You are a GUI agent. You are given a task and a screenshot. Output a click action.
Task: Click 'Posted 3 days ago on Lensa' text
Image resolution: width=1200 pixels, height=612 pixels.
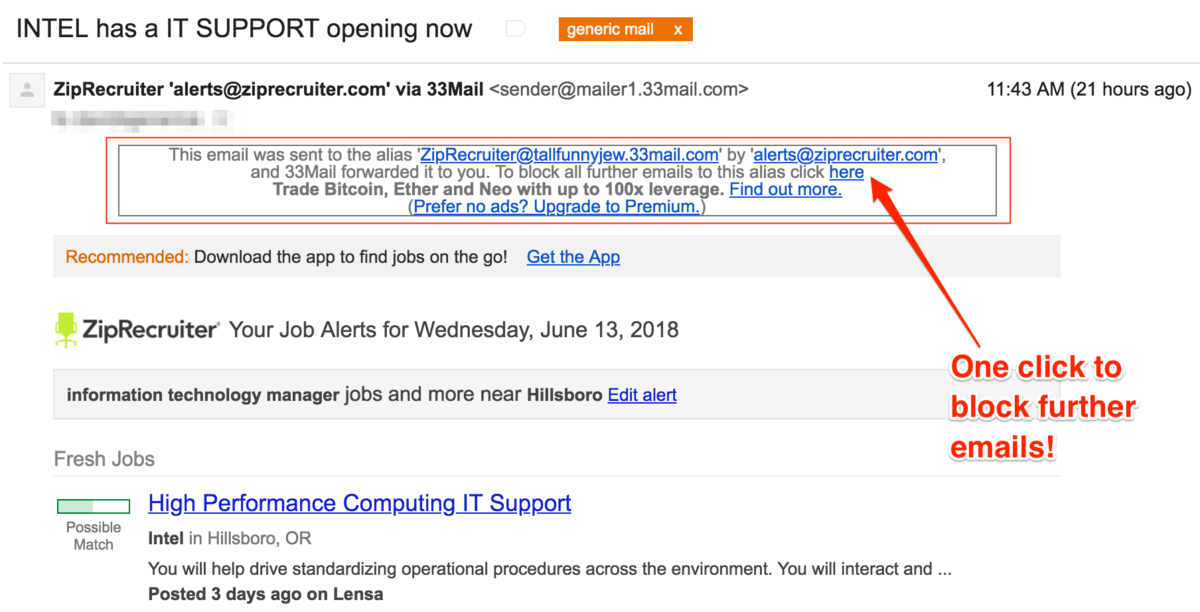click(x=265, y=594)
